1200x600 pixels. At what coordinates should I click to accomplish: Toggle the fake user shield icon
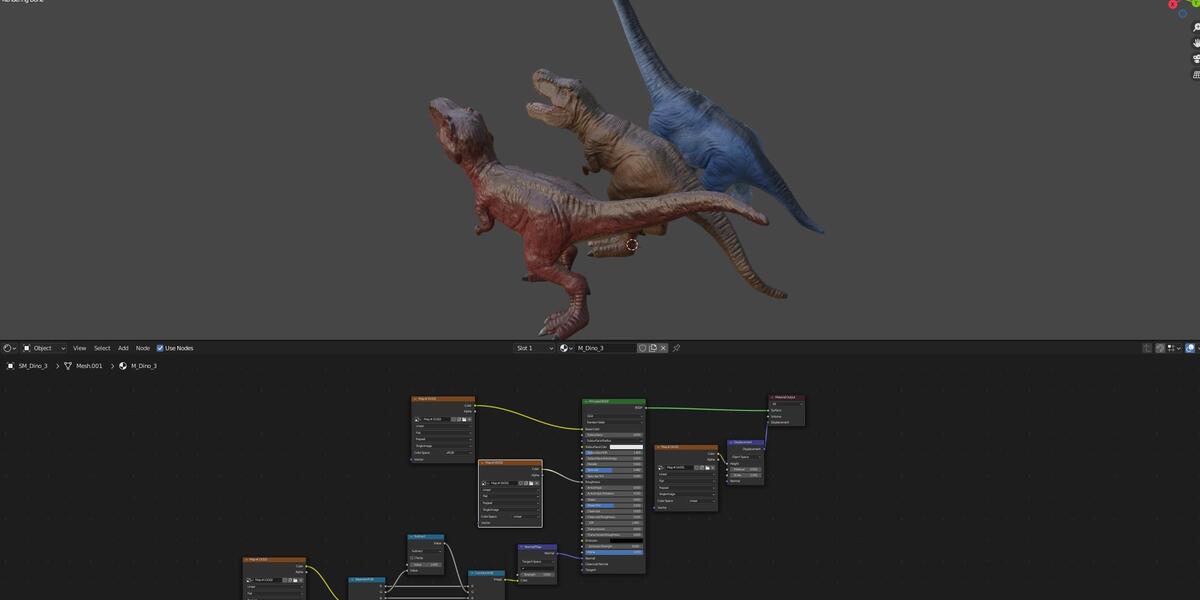tap(642, 348)
